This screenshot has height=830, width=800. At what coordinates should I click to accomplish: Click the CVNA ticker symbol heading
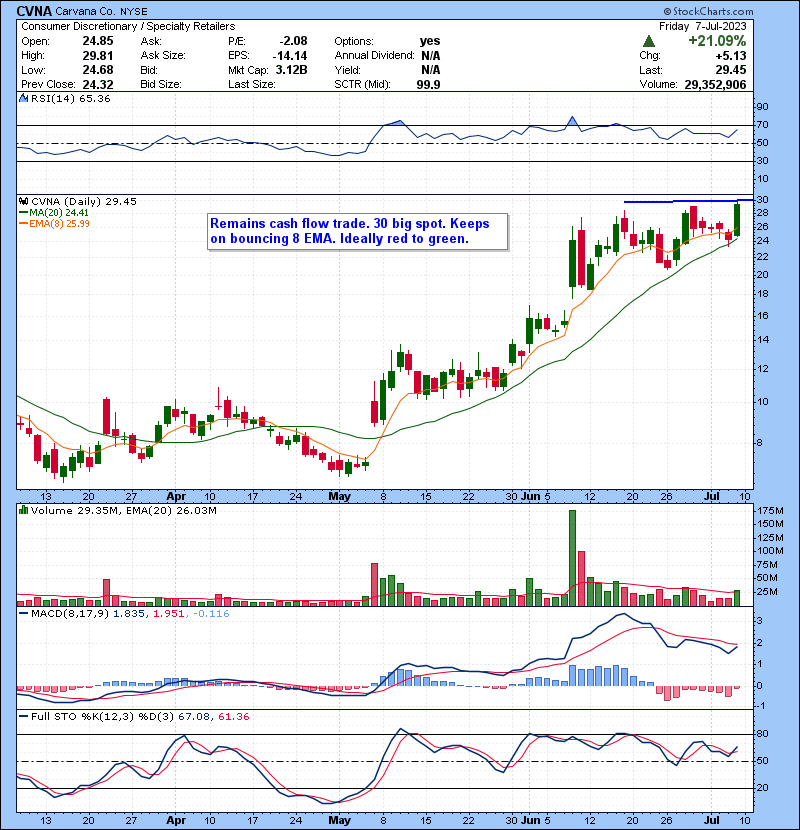pos(34,11)
